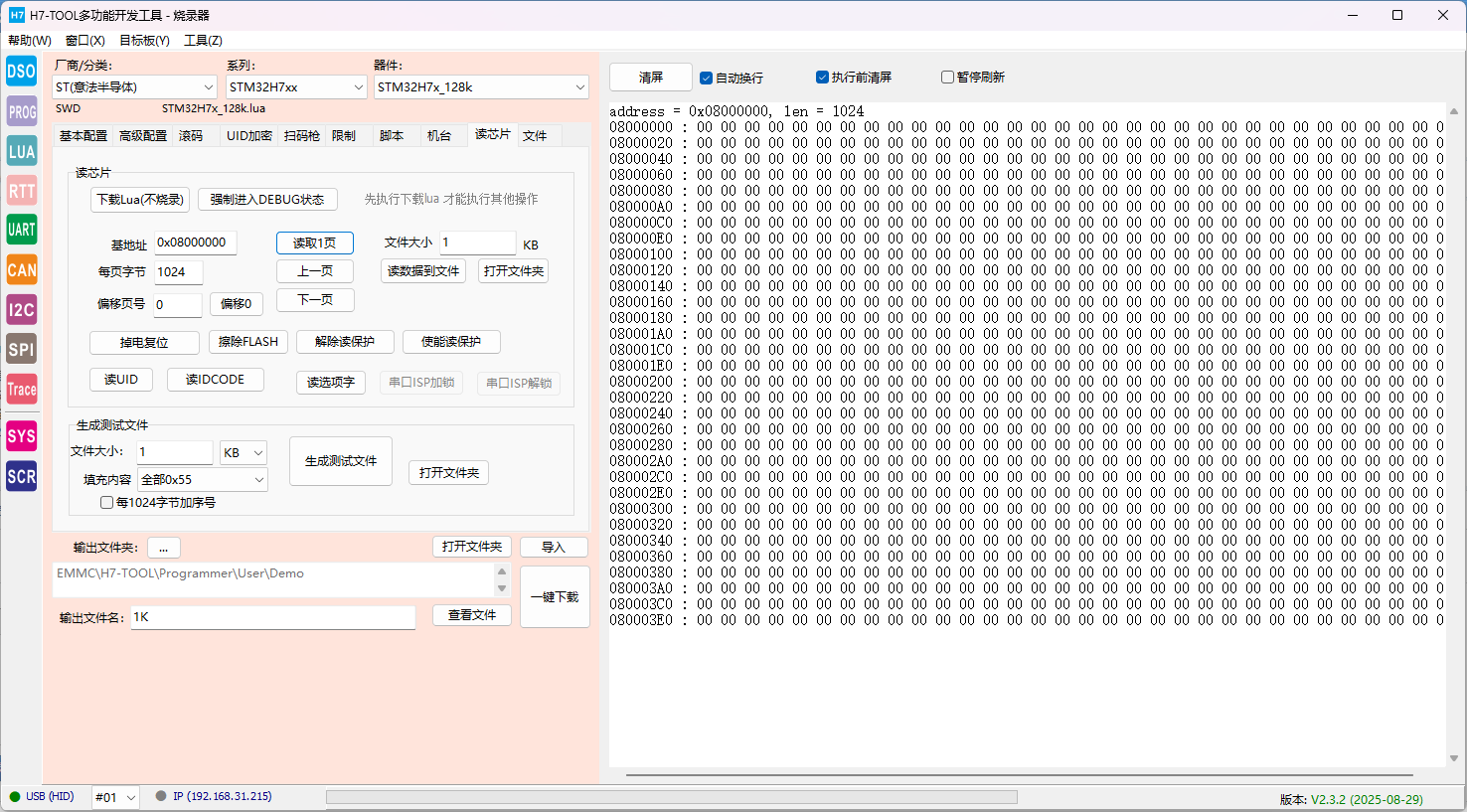The height and width of the screenshot is (812, 1467).
Task: Click the USB (HID) connection status indicator
Action: pos(42,796)
